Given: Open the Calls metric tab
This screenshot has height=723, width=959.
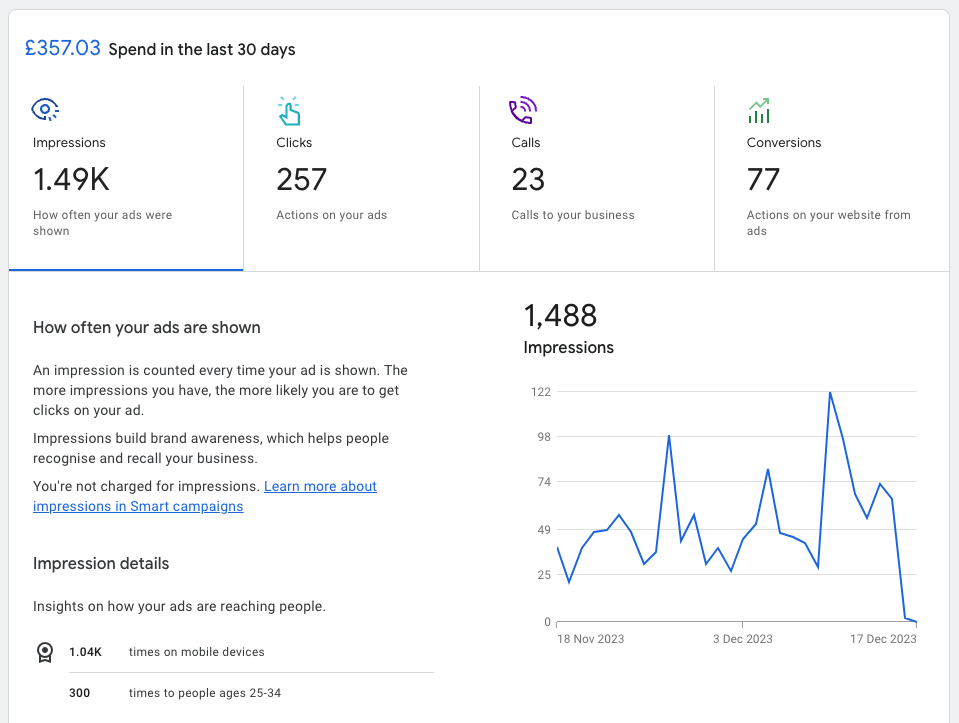Looking at the screenshot, I should [597, 178].
